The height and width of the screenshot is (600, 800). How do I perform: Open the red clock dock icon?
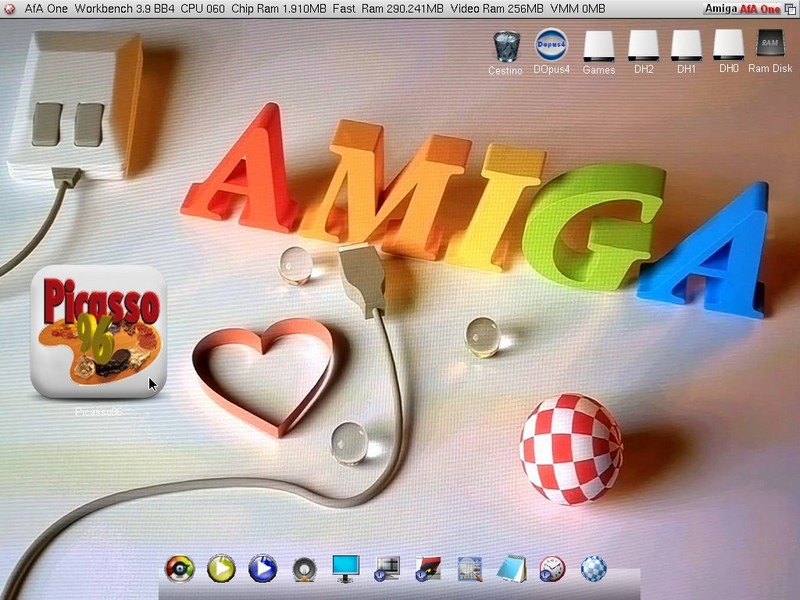tap(552, 569)
